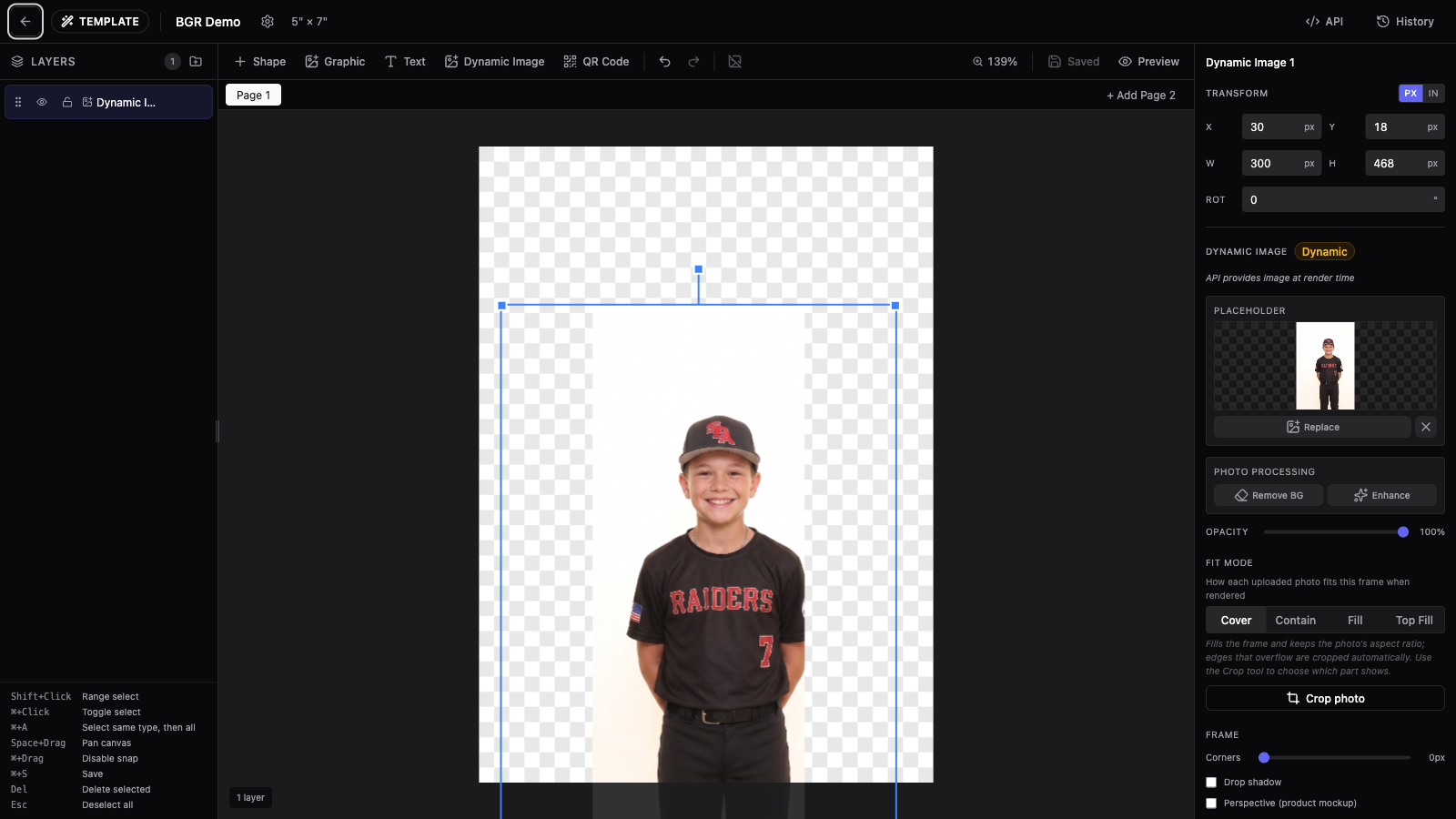Screen dimensions: 1456x819
Task: Switch units to IN
Action: pos(1433,93)
